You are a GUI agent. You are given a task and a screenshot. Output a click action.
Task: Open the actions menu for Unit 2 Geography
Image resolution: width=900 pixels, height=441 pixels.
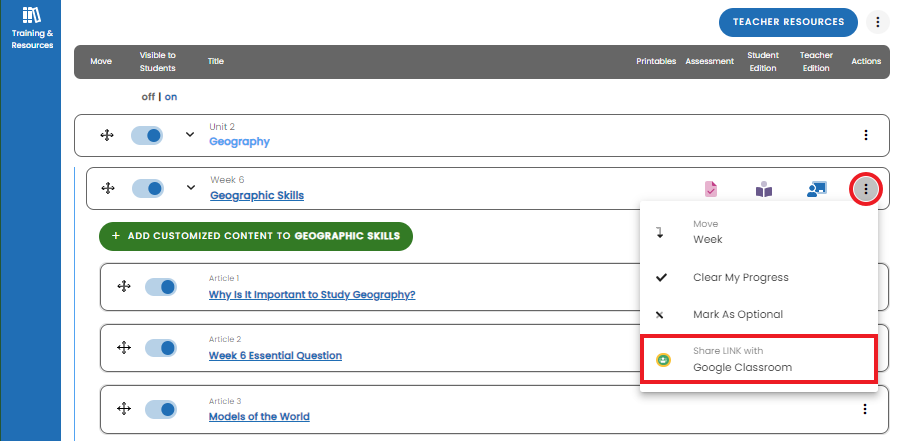pyautogui.click(x=866, y=136)
